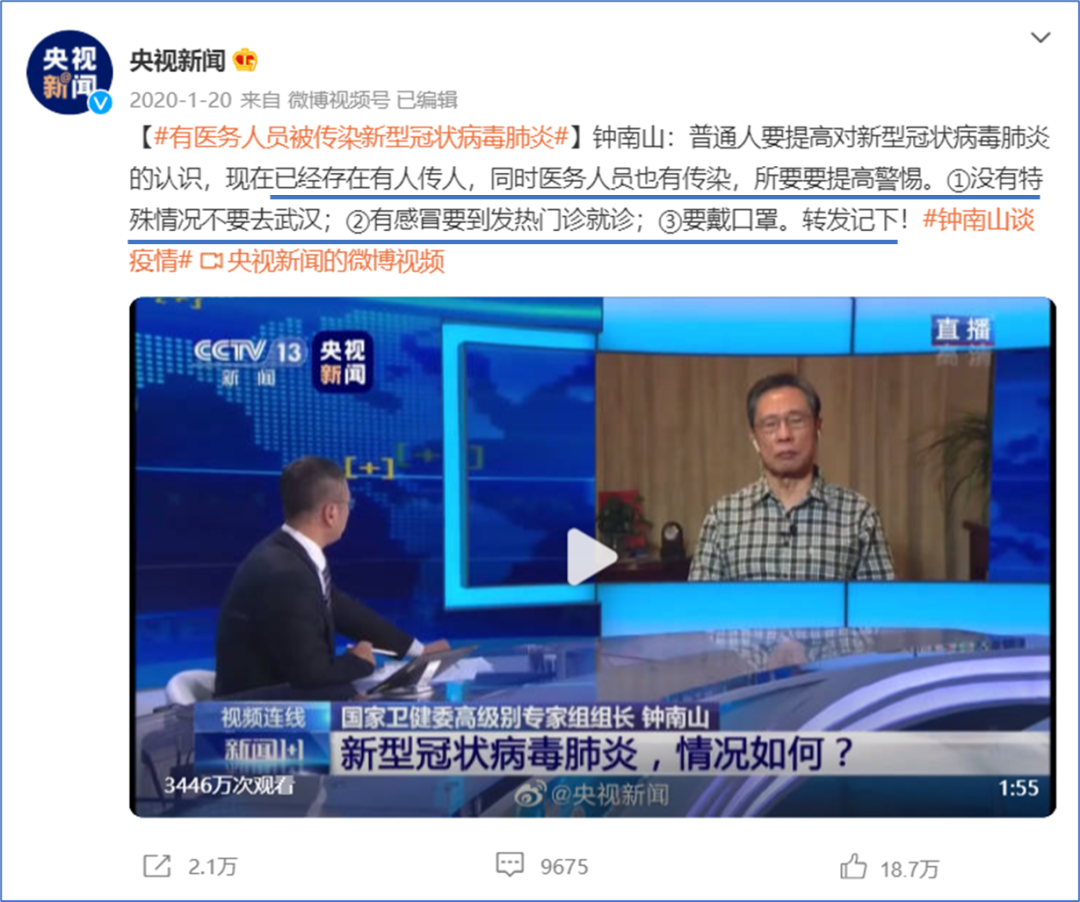Click the comment bubble icon
Screen dimensions: 1080x902
pyautogui.click(x=510, y=865)
